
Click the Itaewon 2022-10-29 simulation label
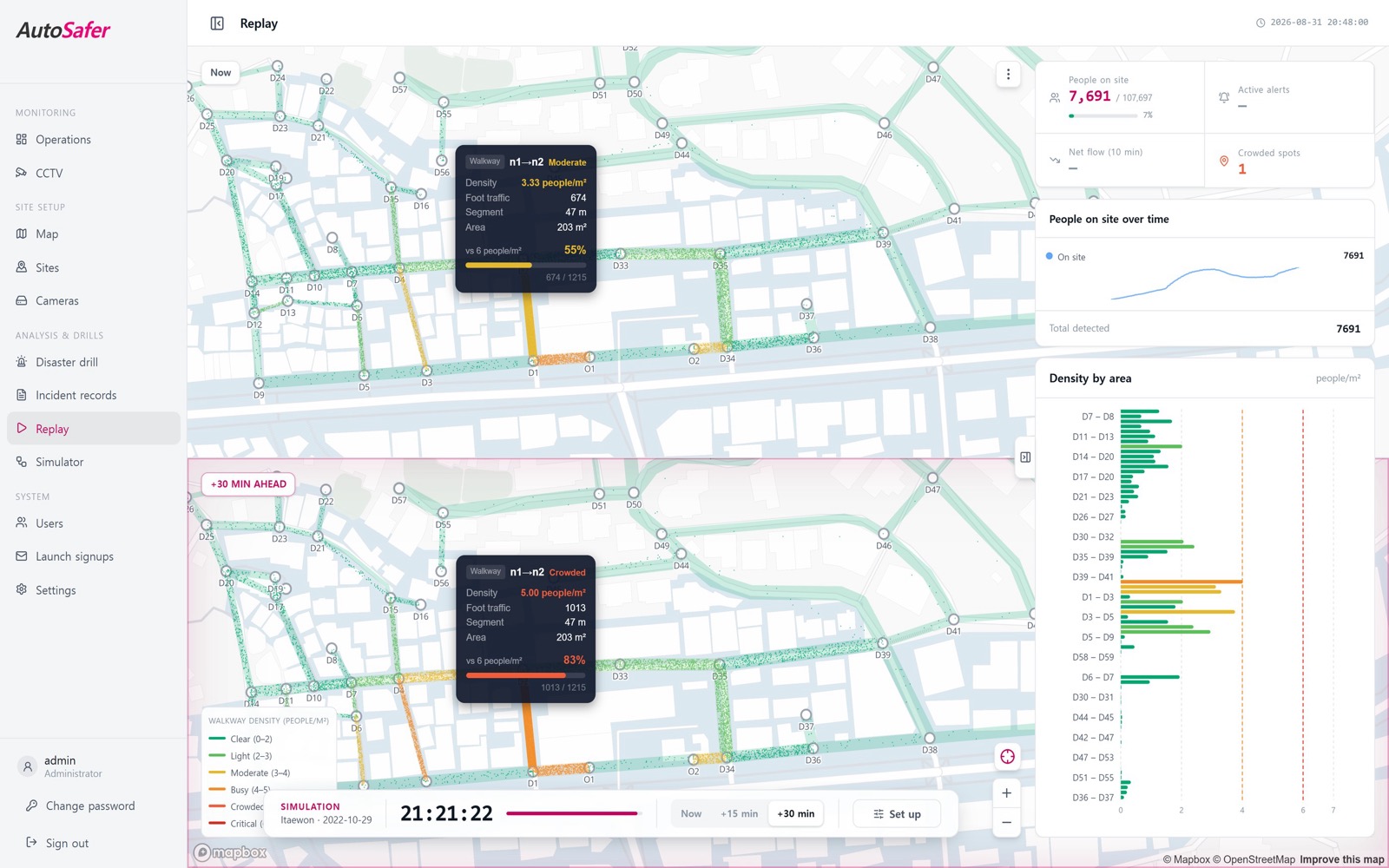(x=326, y=820)
